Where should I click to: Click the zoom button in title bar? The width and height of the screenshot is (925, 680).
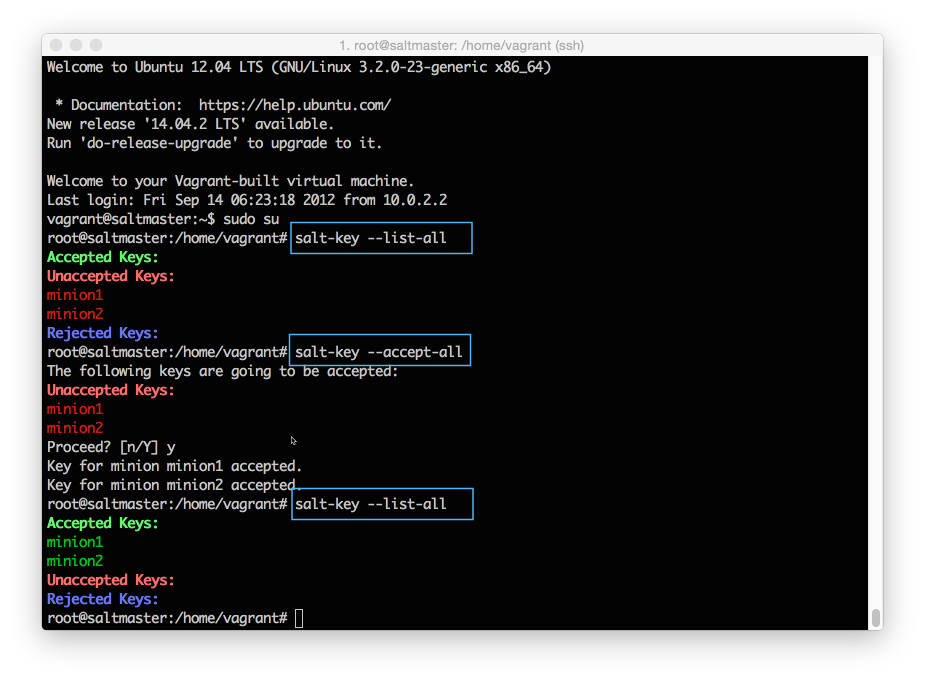(x=96, y=45)
